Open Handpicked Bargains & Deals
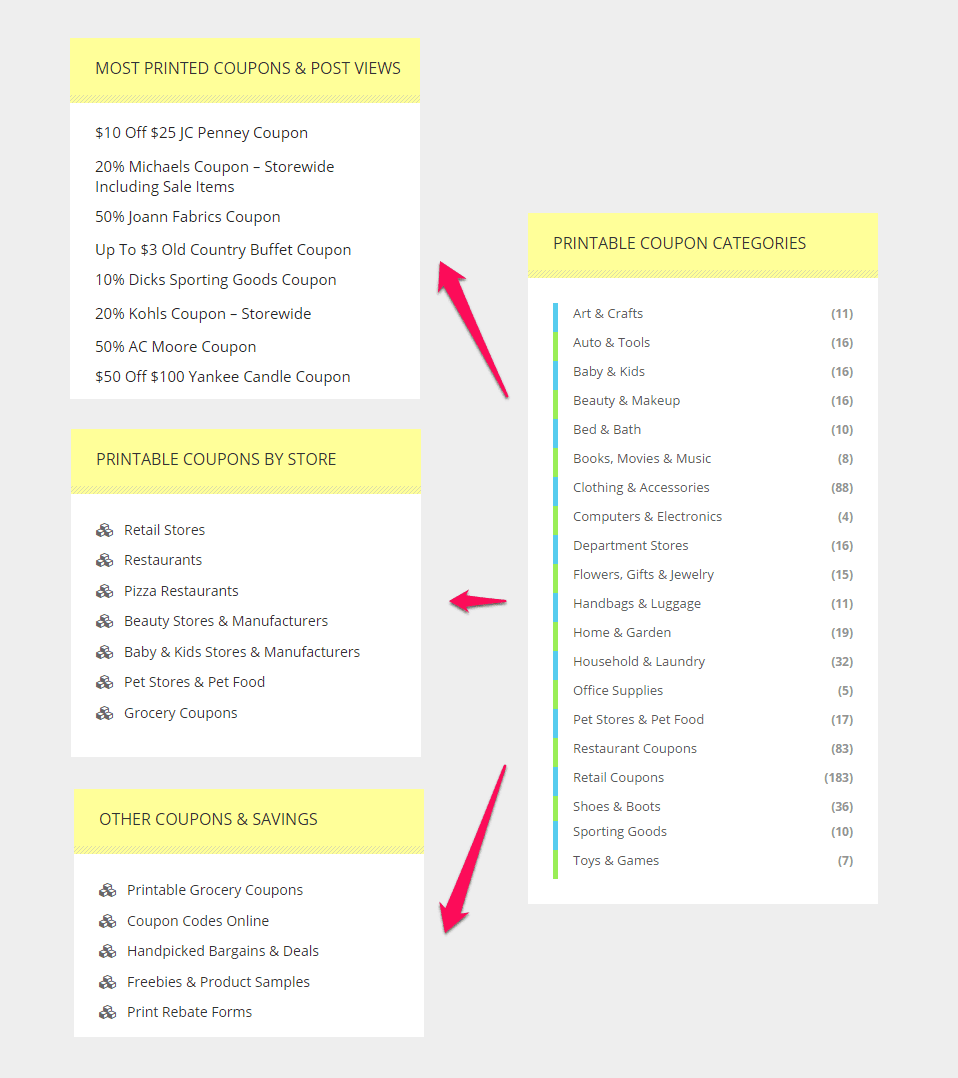This screenshot has height=1078, width=958. (223, 951)
